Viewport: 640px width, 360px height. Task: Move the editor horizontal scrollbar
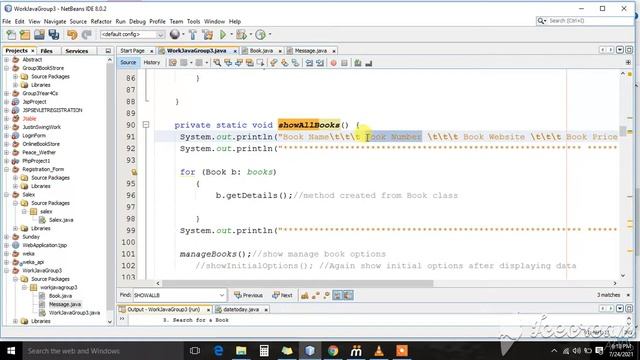[x=298, y=283]
